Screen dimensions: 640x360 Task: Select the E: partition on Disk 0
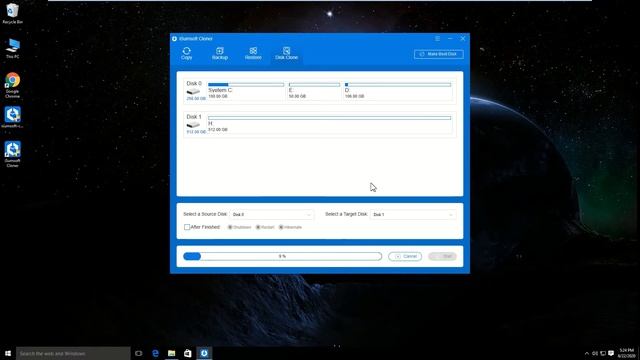click(x=314, y=91)
